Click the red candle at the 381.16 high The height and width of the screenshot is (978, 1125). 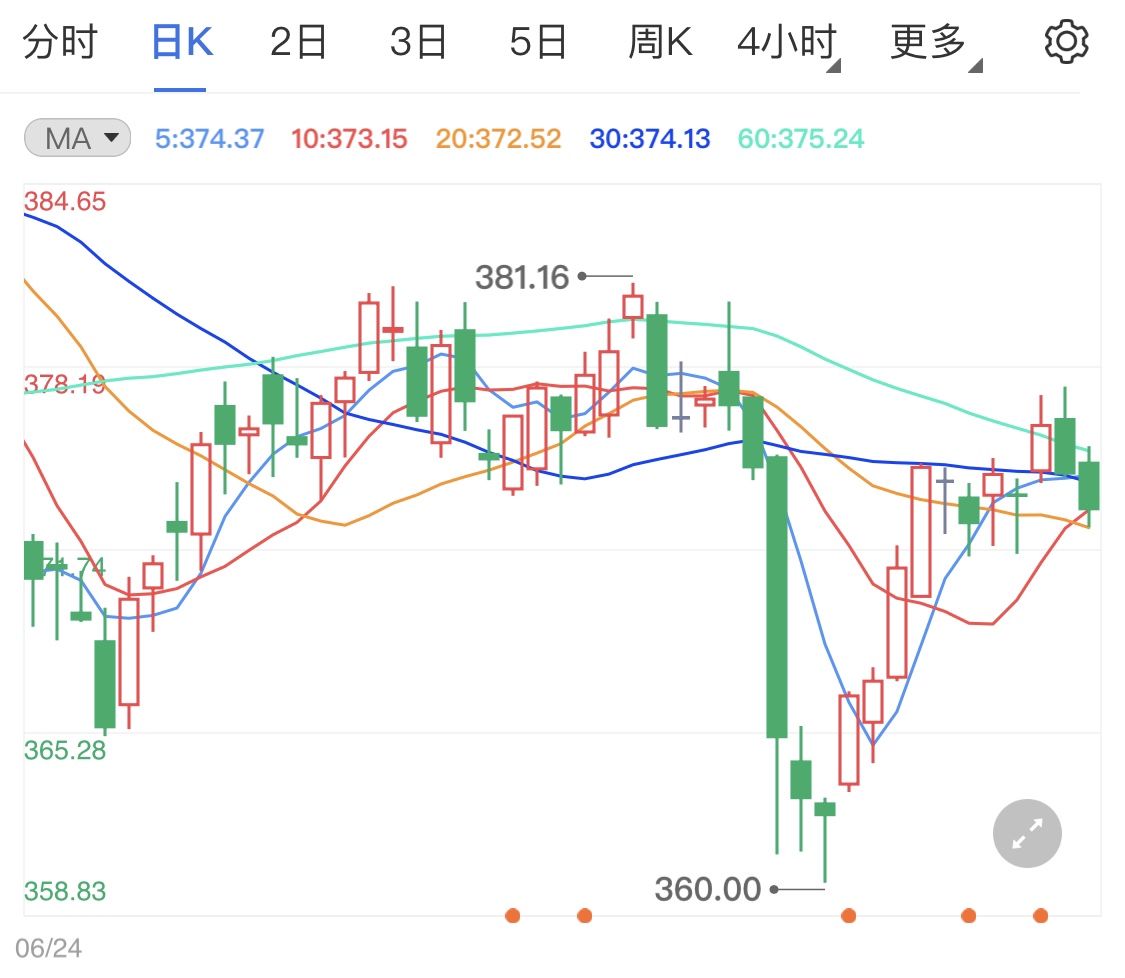(633, 307)
